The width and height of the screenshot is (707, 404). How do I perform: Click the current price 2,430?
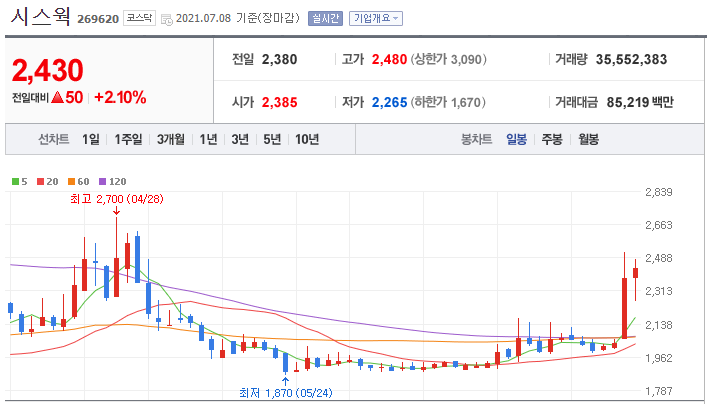pos(48,70)
